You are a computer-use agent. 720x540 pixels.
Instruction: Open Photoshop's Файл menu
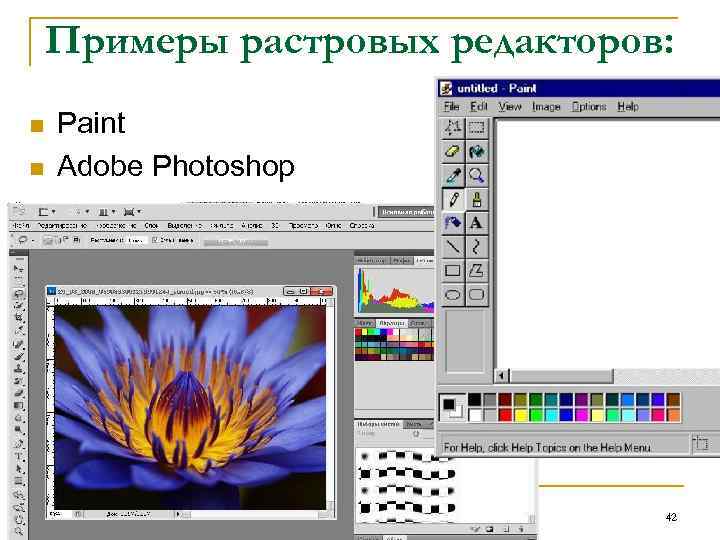[21, 225]
